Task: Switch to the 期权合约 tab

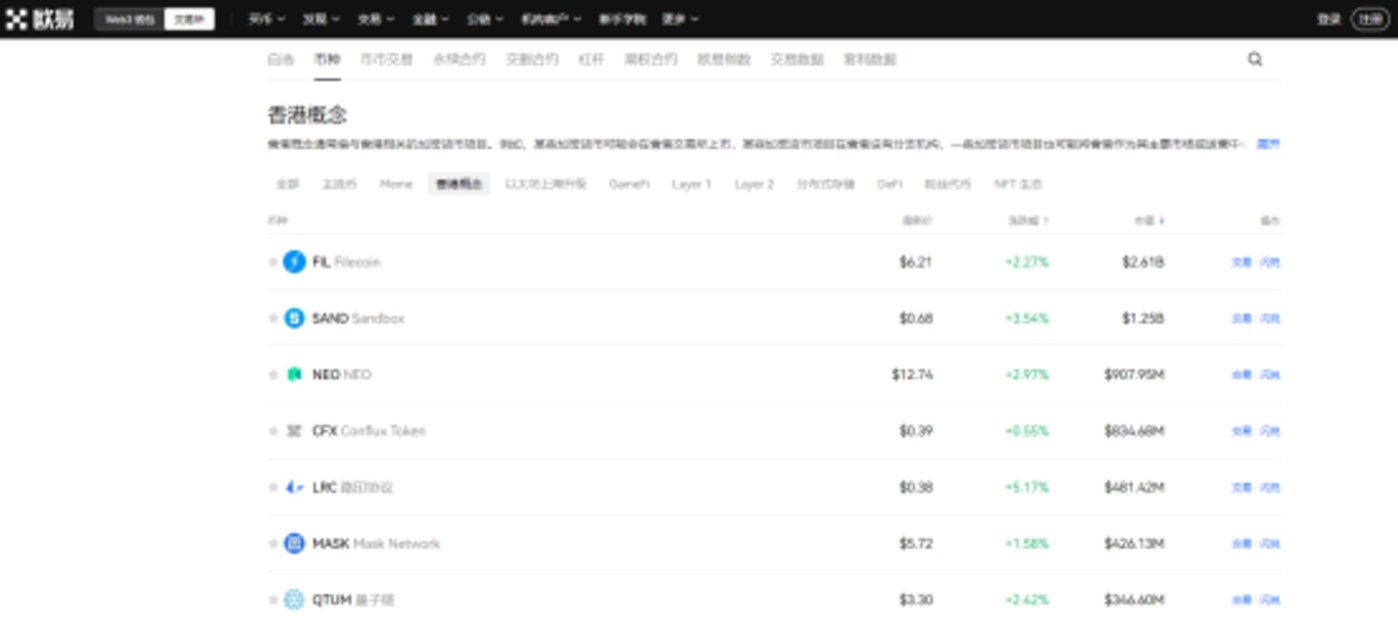Action: [x=651, y=59]
